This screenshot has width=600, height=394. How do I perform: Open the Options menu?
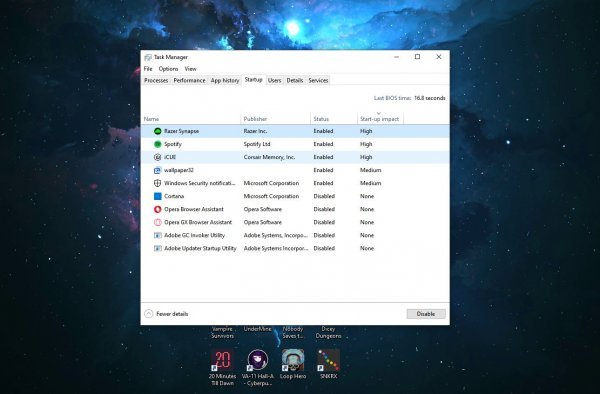tap(168, 69)
